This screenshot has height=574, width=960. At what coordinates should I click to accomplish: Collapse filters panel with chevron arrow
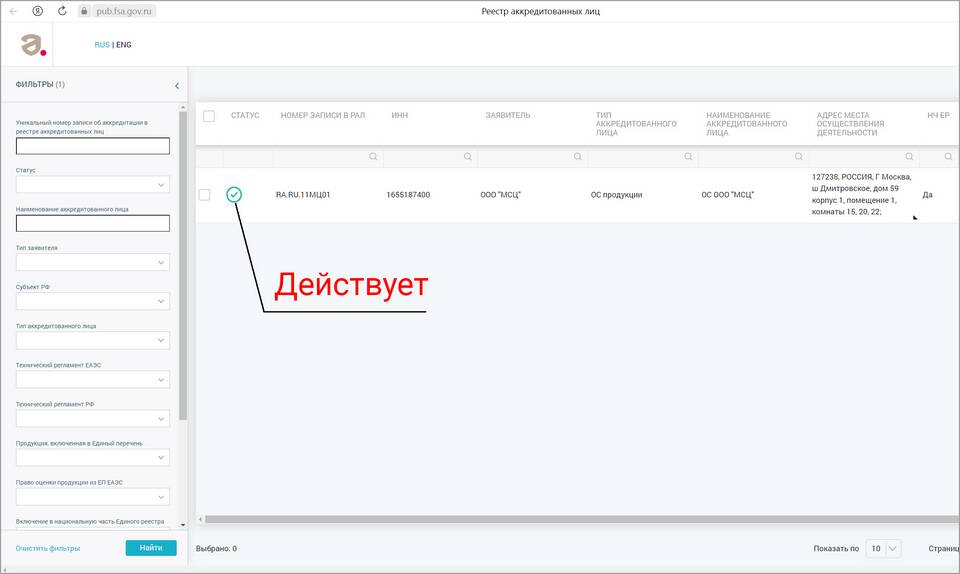pos(177,86)
